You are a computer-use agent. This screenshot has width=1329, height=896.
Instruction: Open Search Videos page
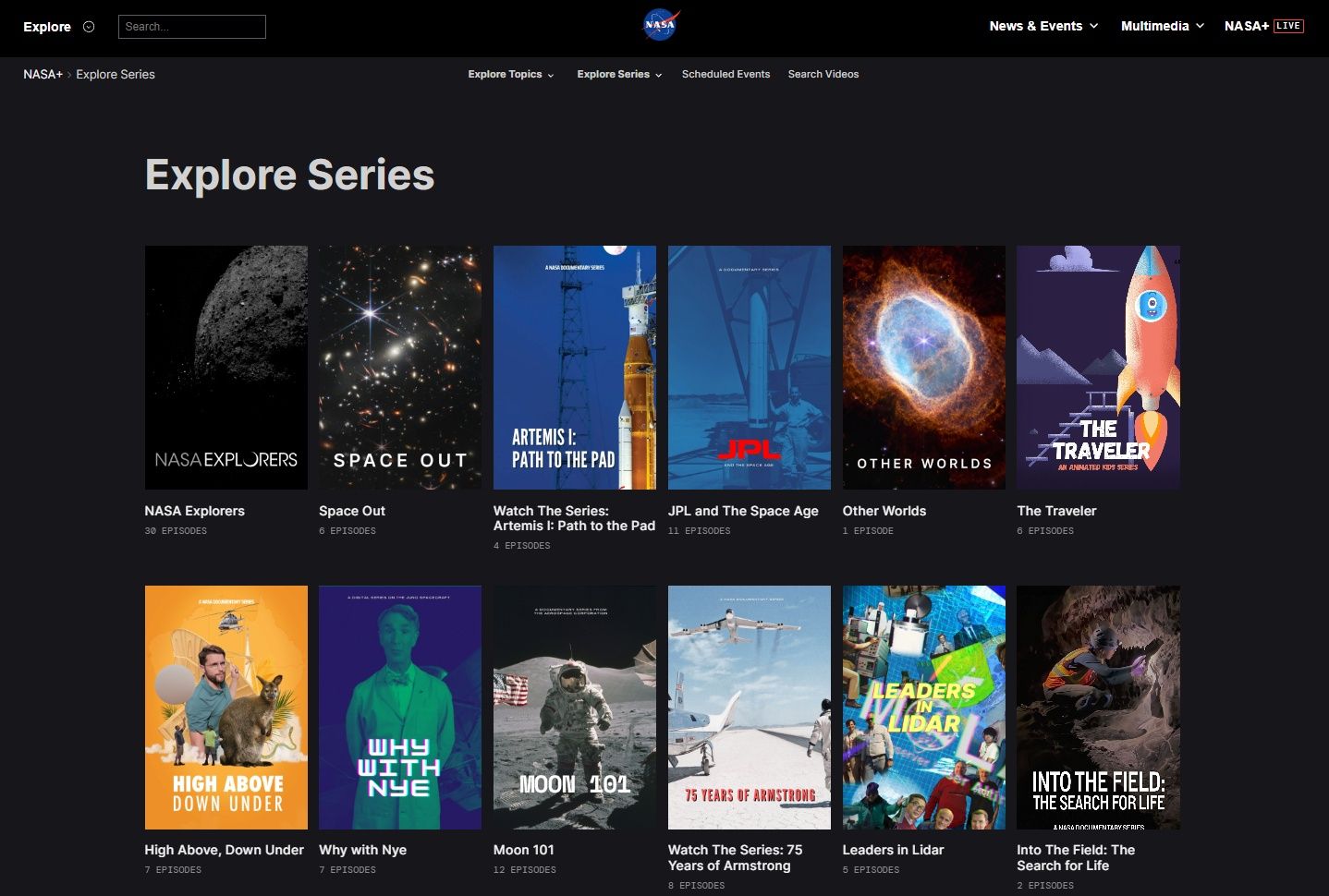tap(823, 74)
